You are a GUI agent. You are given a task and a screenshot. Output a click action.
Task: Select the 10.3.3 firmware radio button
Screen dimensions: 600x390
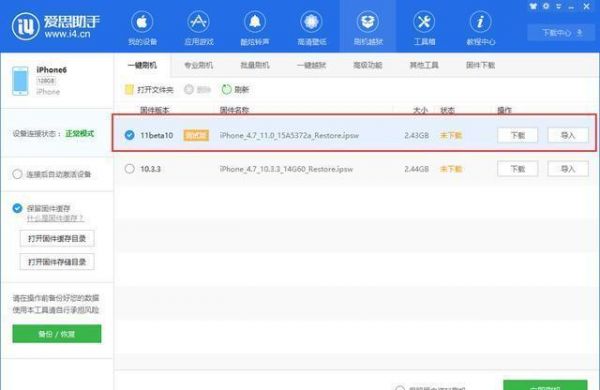(x=130, y=169)
